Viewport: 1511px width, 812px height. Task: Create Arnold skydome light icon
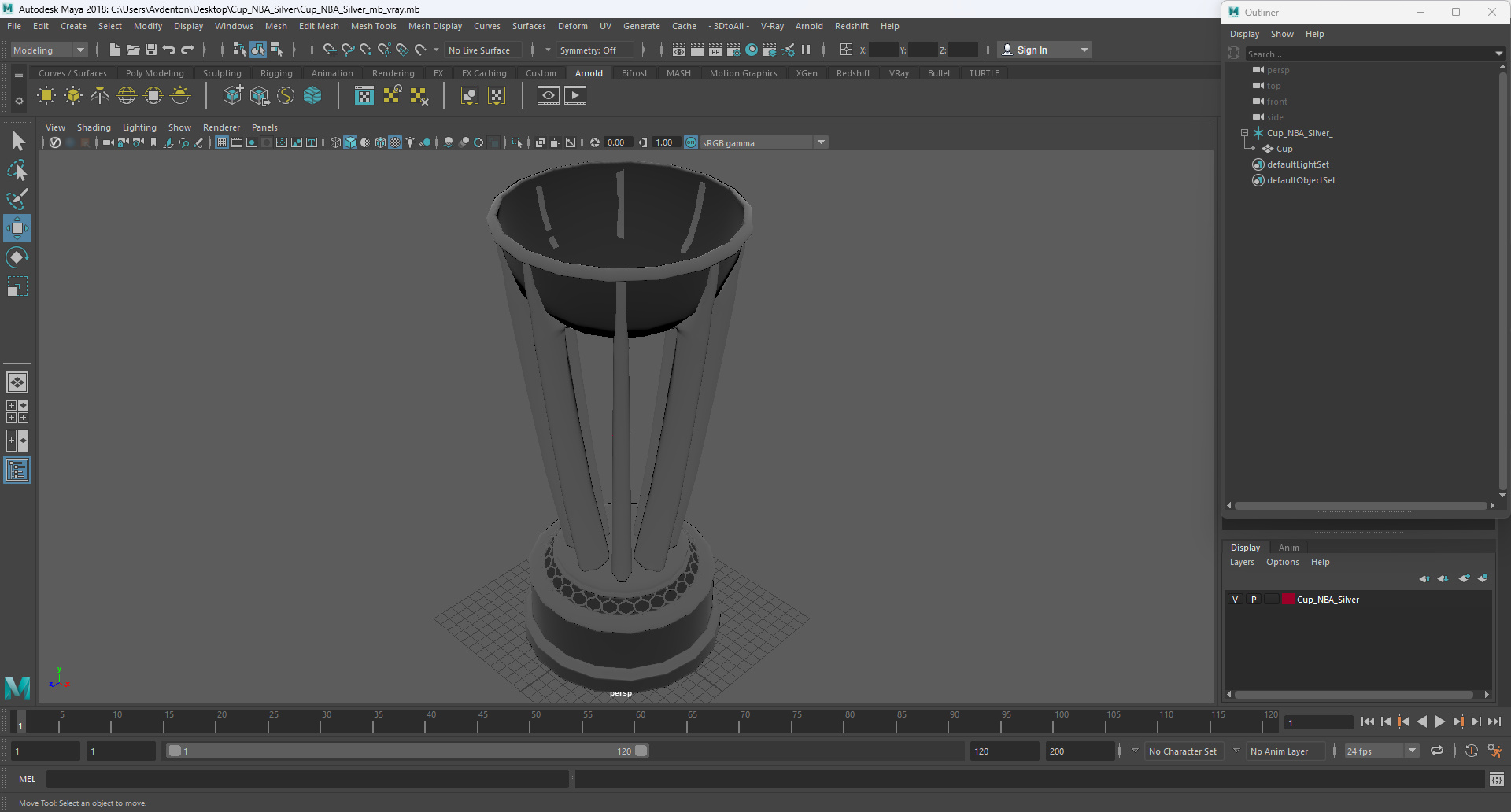(x=127, y=96)
